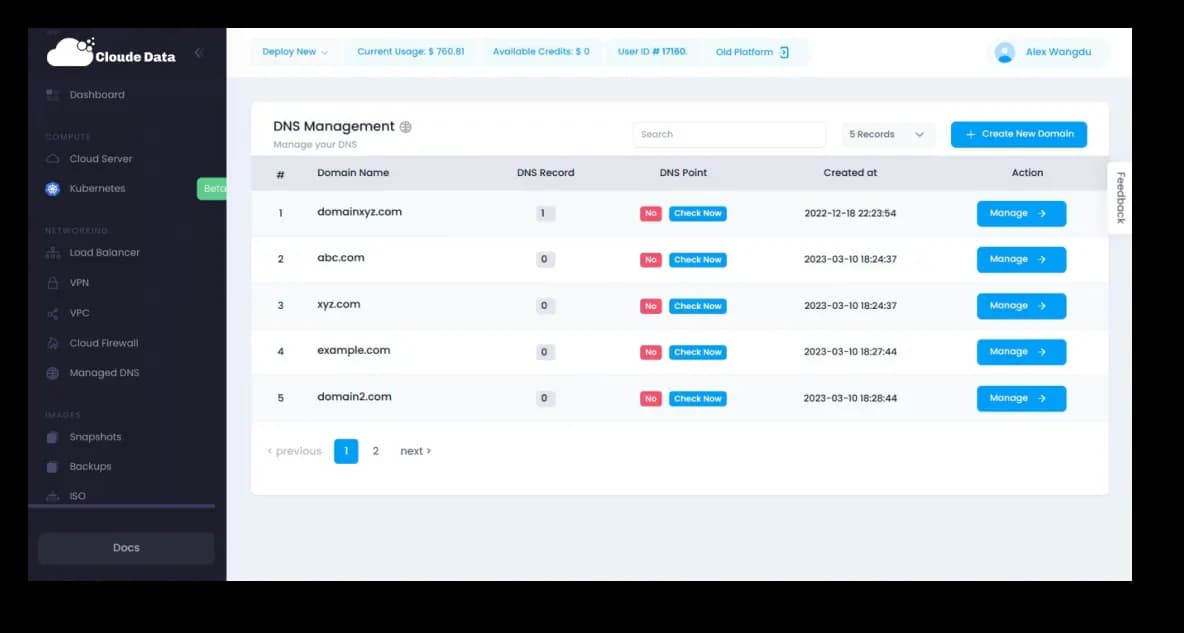Open the Snapshots menu item
The height and width of the screenshot is (633, 1184).
coord(95,437)
